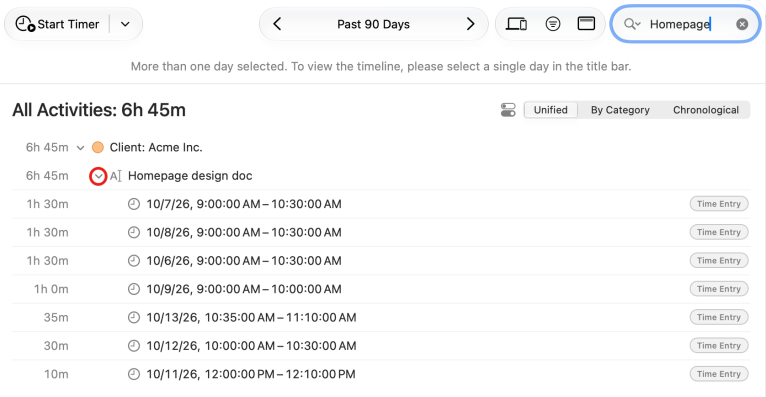Collapse the Homepage design doc entries
This screenshot has height=397, width=766.
pyautogui.click(x=98, y=176)
